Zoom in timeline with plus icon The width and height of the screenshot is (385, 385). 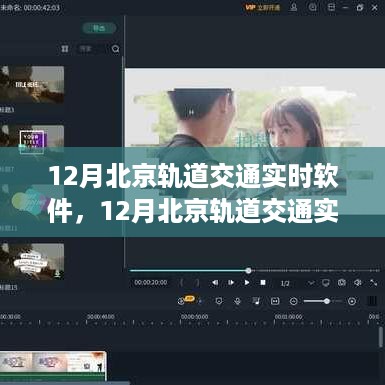[352, 301]
